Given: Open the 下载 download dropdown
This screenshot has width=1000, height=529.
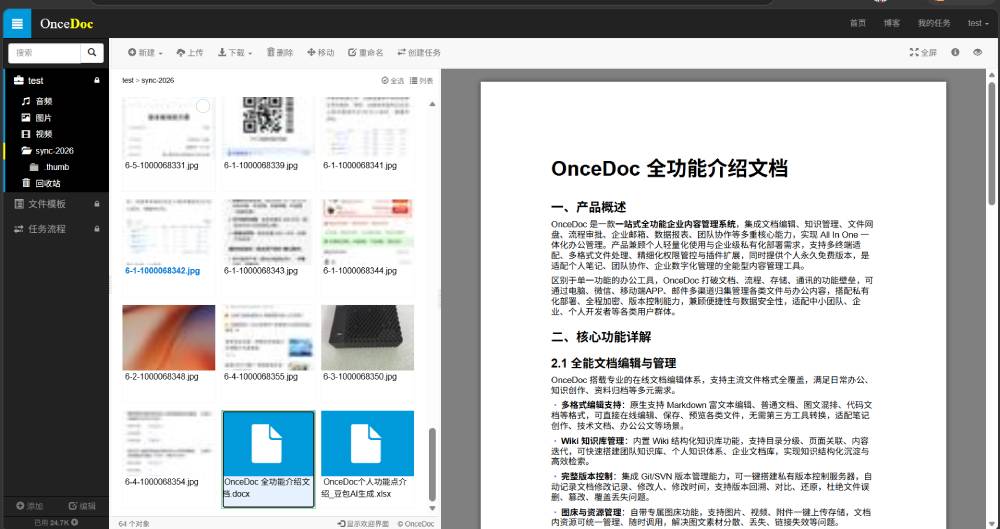Looking at the screenshot, I should click(235, 53).
